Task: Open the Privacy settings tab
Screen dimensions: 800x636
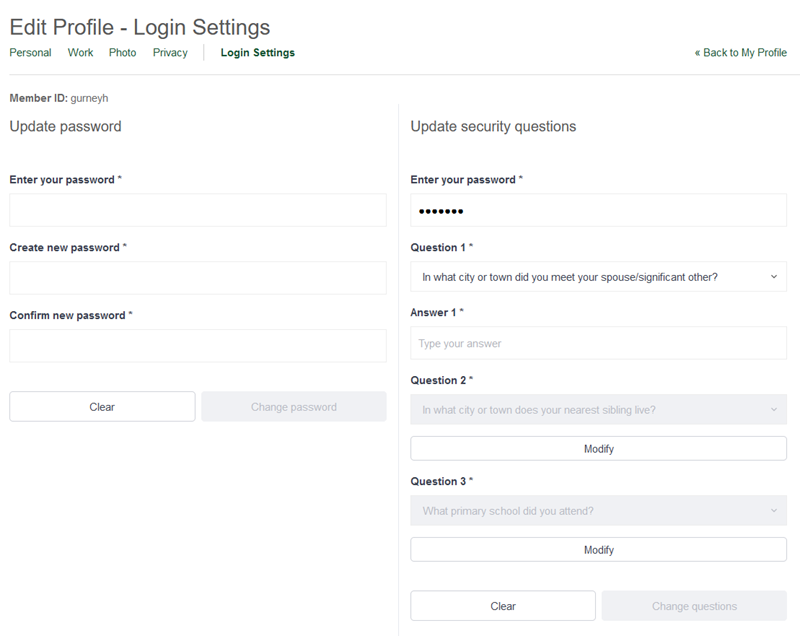Action: pyautogui.click(x=170, y=52)
